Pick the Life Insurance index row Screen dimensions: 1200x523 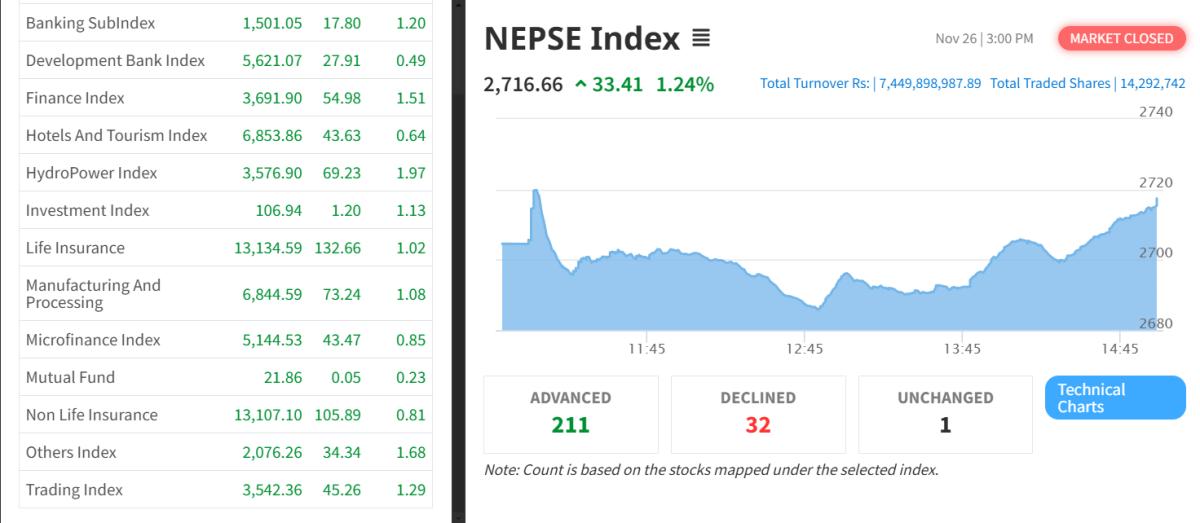point(75,248)
